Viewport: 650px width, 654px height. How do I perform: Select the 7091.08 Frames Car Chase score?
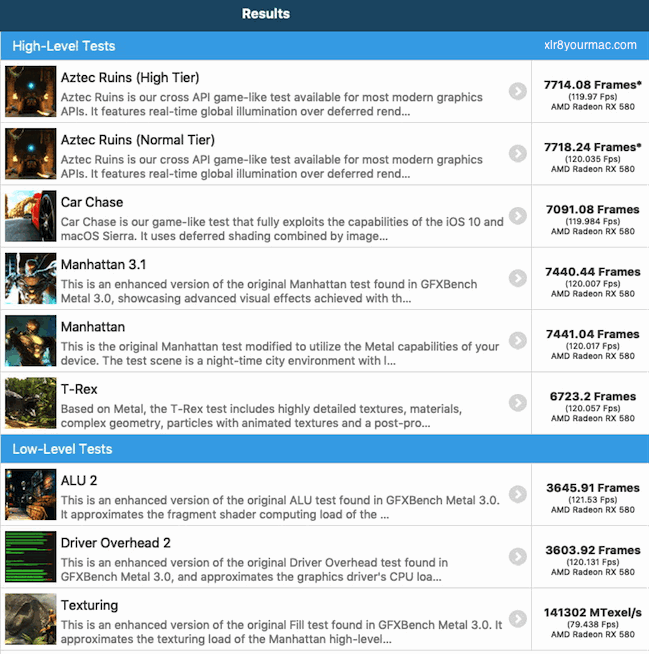pos(592,209)
